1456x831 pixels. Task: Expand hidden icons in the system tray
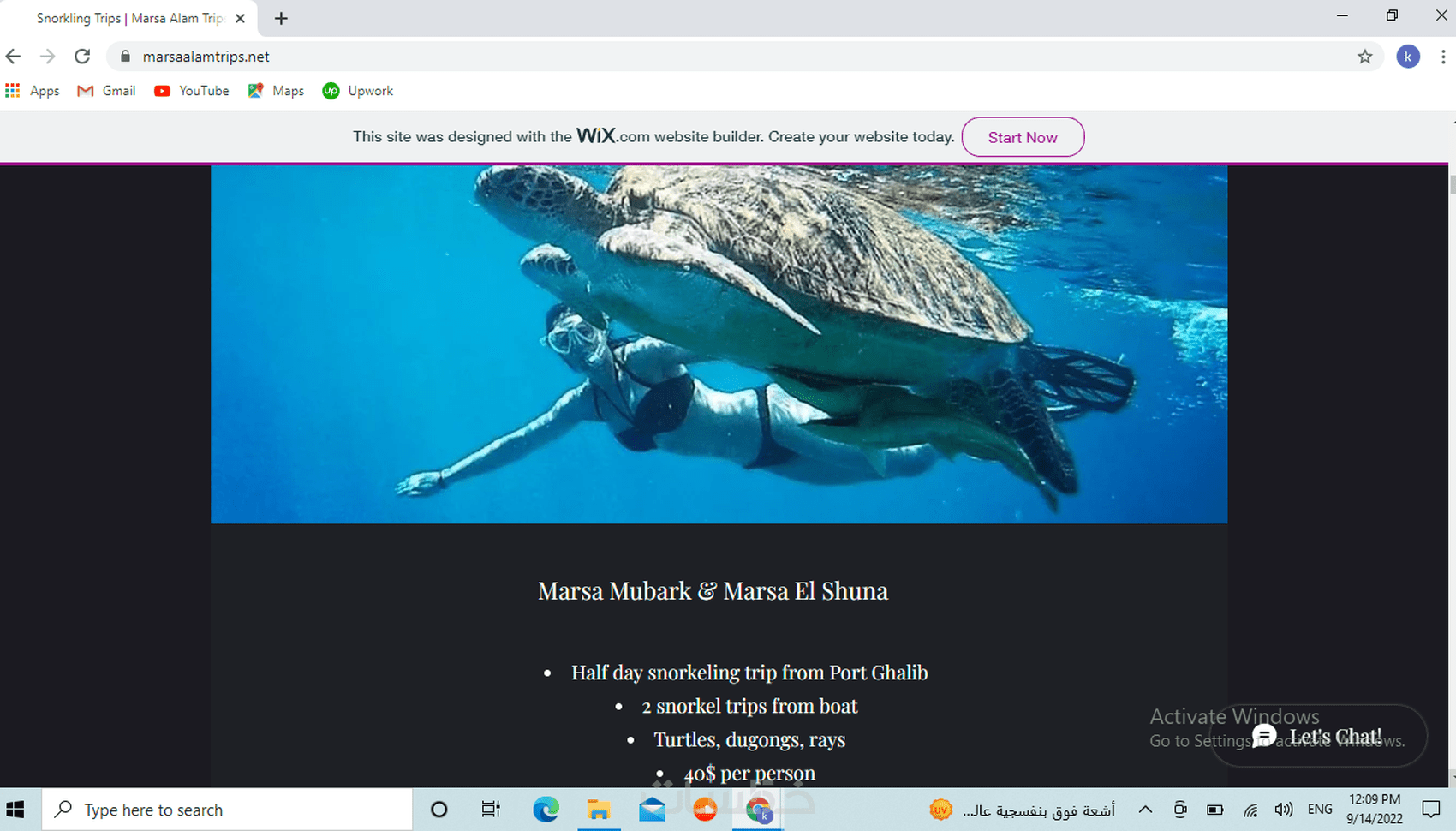click(1145, 809)
